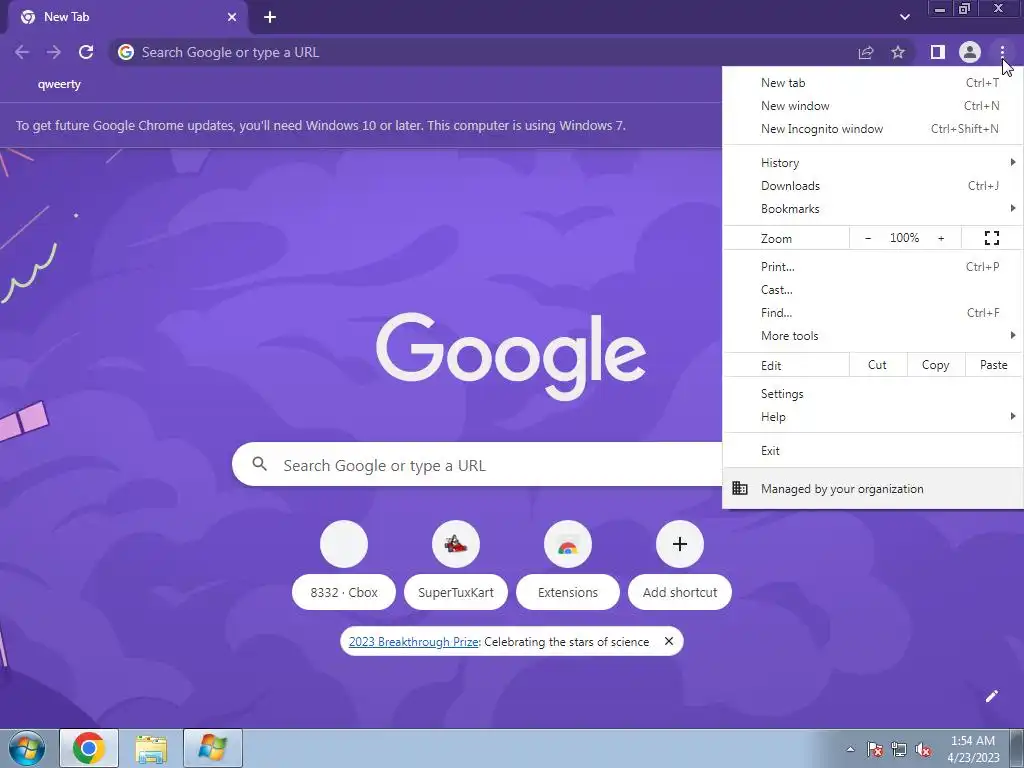Viewport: 1024px width, 768px height.
Task: Click the 100% zoom value
Action: pos(904,238)
